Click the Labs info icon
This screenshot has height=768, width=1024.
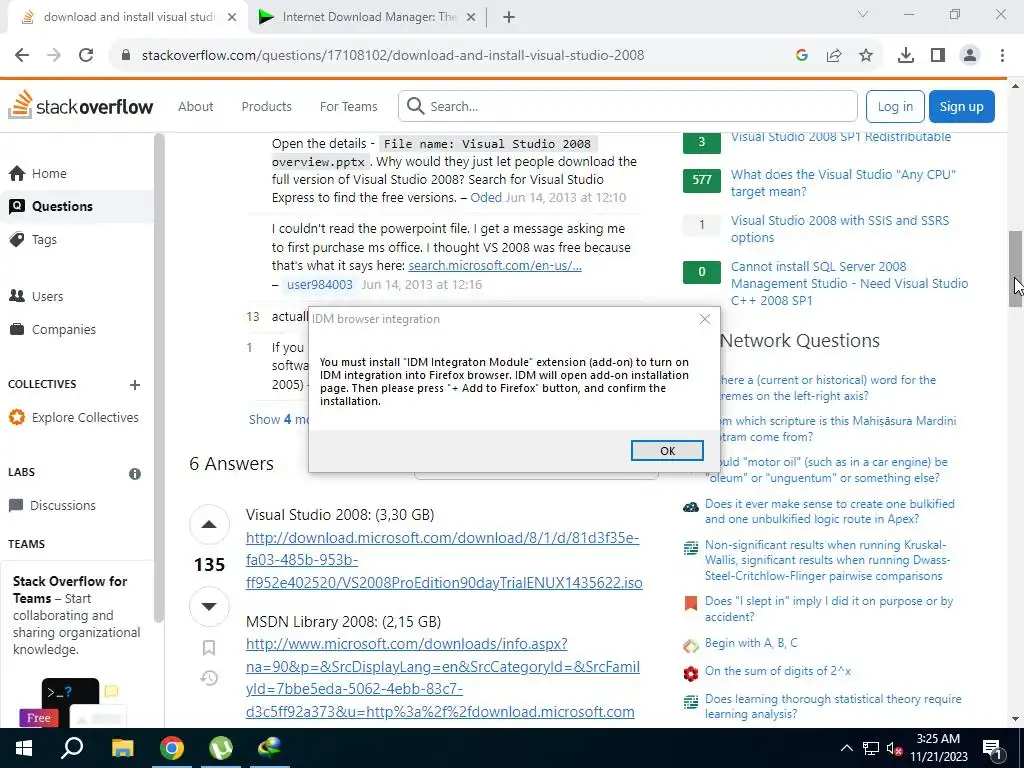[x=135, y=473]
